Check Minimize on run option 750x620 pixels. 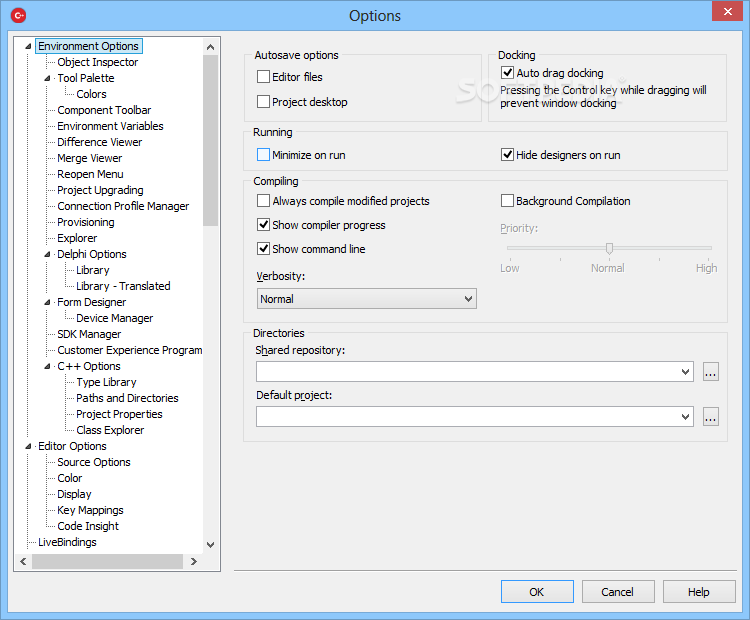pos(264,155)
